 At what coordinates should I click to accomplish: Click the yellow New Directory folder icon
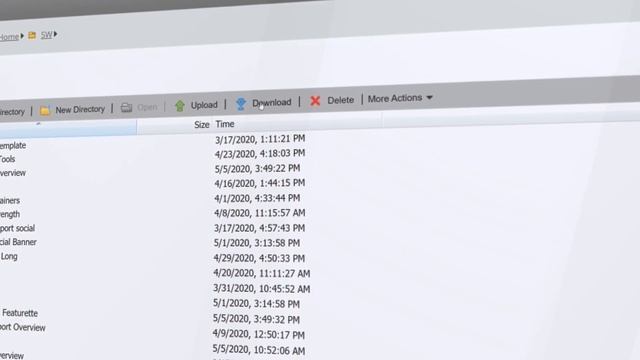pos(45,110)
